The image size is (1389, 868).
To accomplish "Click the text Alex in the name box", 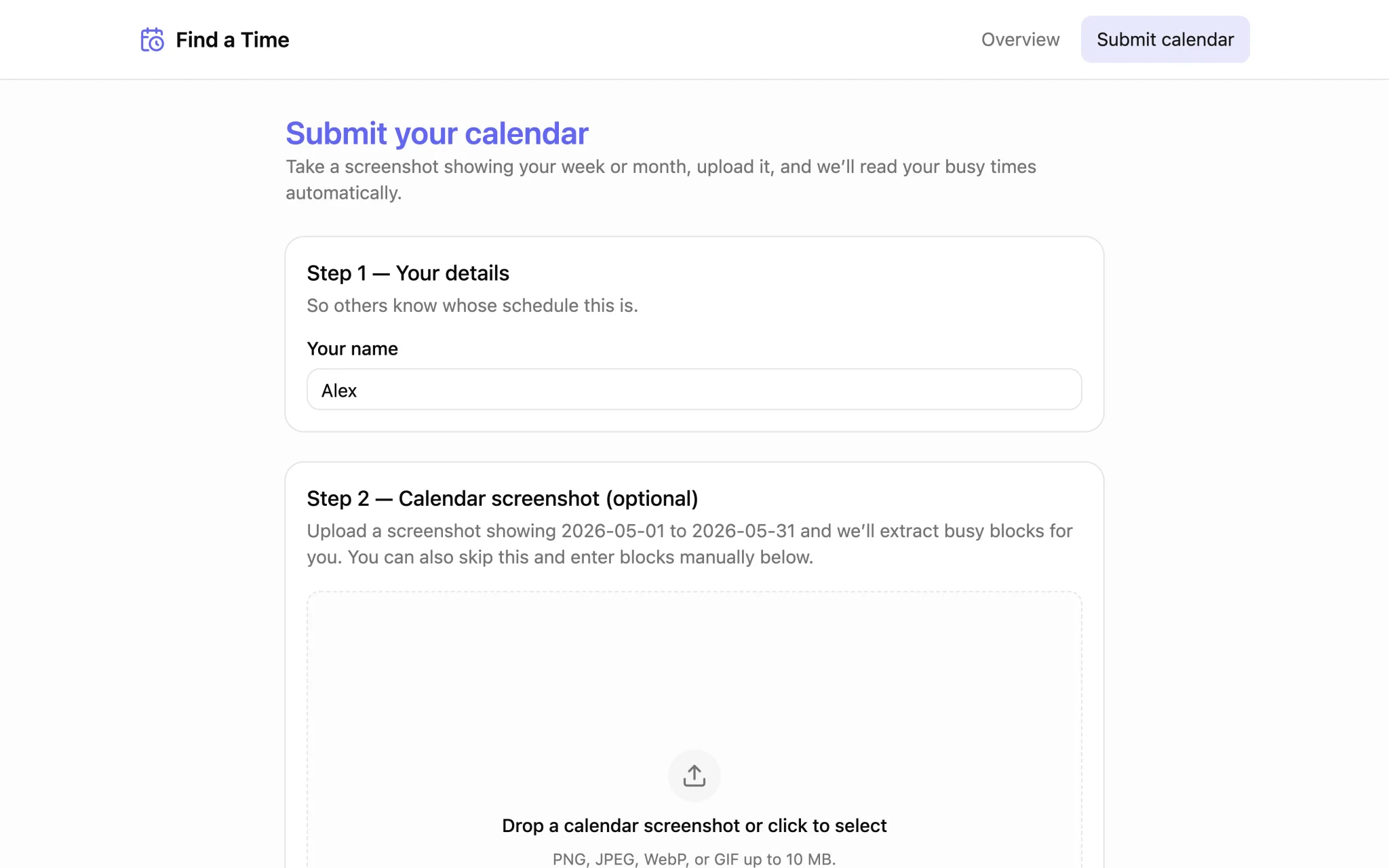I will point(339,391).
